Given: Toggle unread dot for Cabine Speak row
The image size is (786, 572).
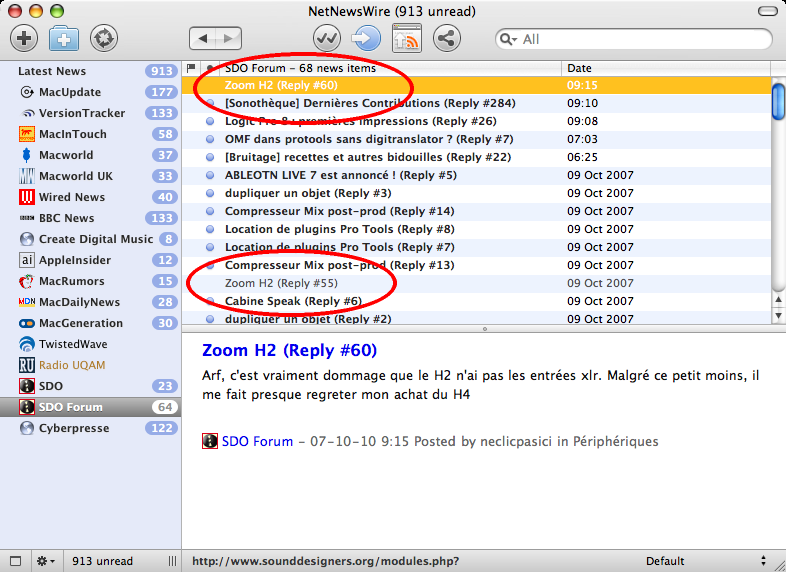Looking at the screenshot, I should 210,301.
